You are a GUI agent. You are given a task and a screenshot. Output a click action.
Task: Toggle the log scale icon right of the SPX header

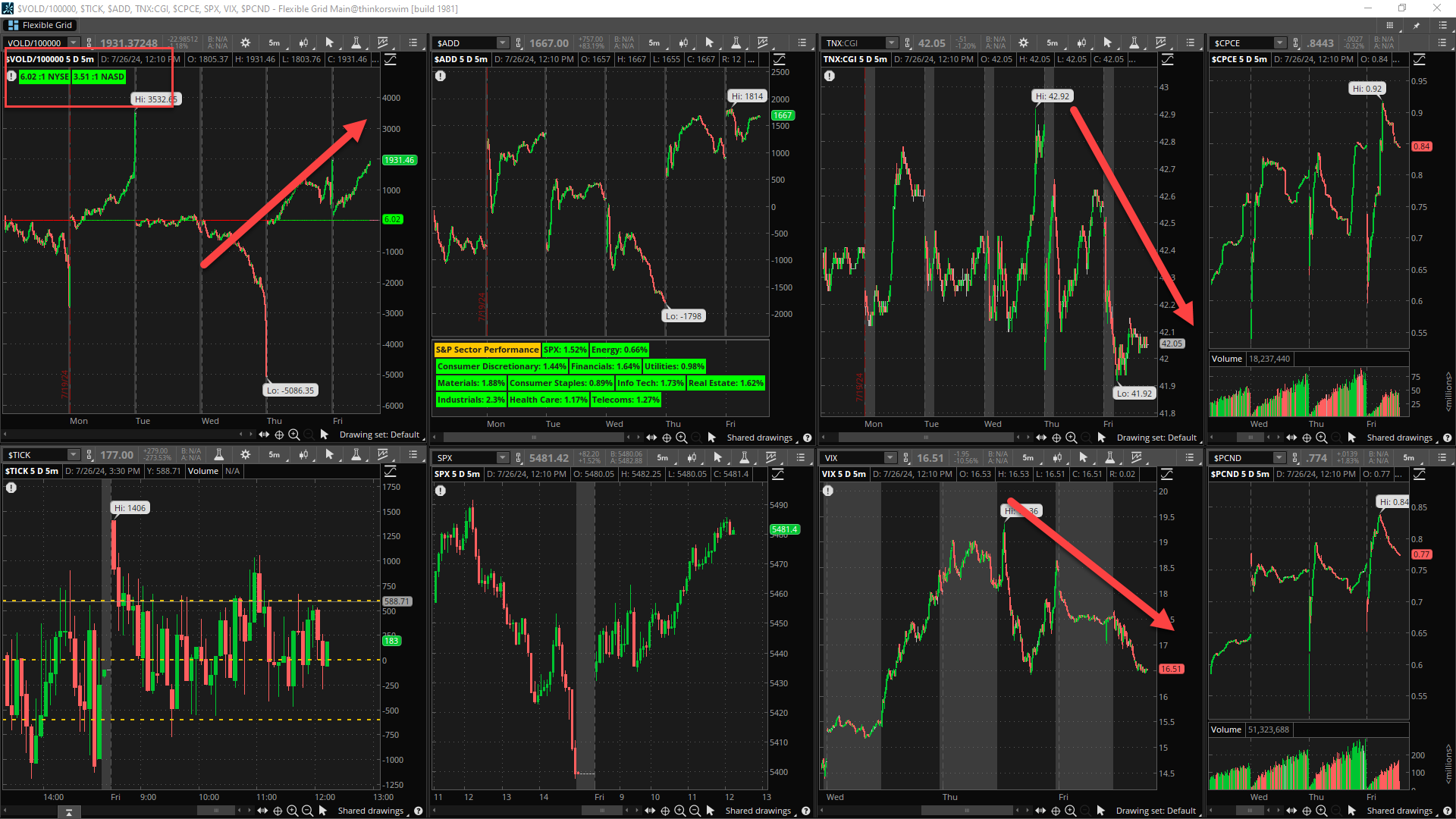(778, 474)
